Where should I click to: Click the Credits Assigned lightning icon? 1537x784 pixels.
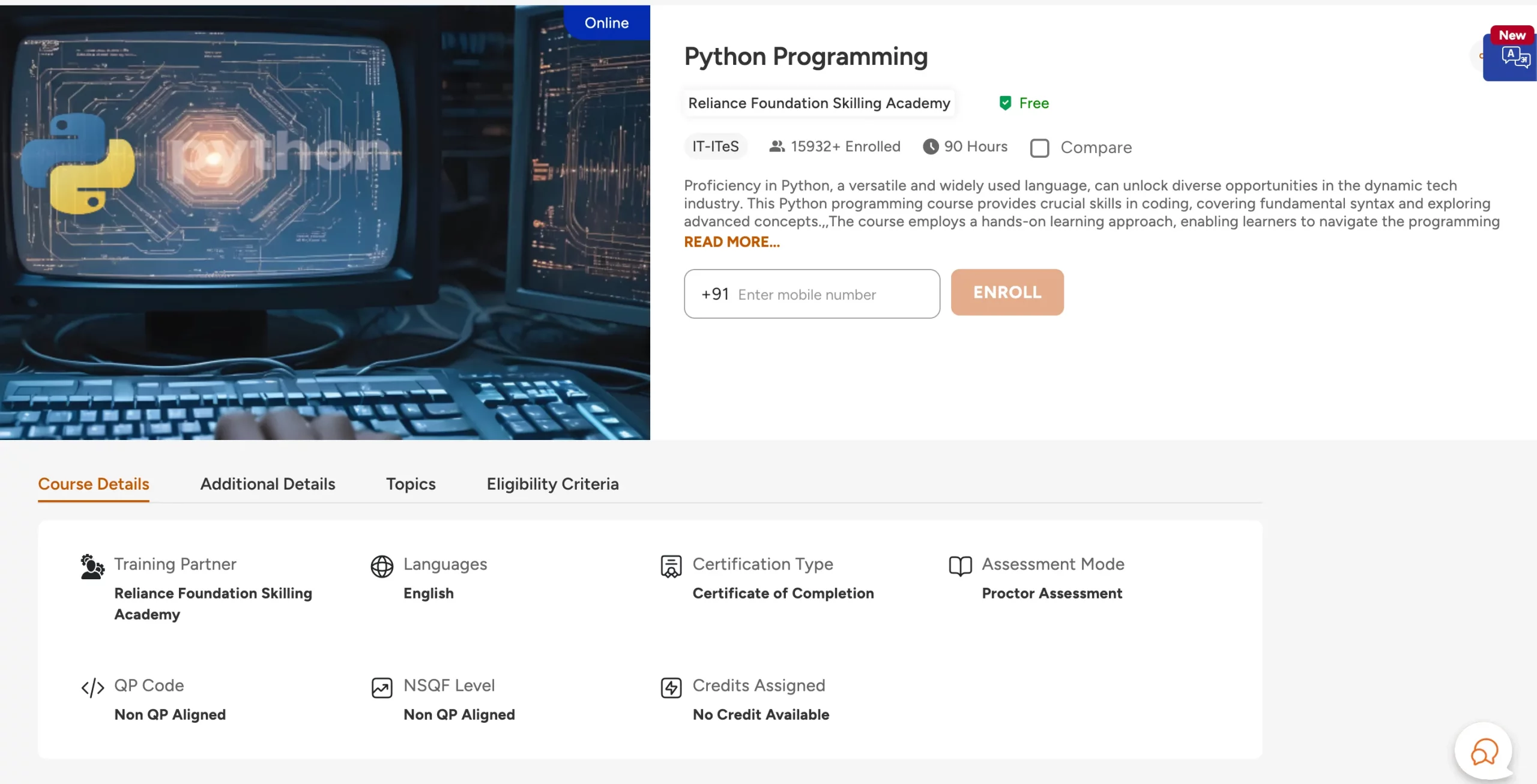671,687
